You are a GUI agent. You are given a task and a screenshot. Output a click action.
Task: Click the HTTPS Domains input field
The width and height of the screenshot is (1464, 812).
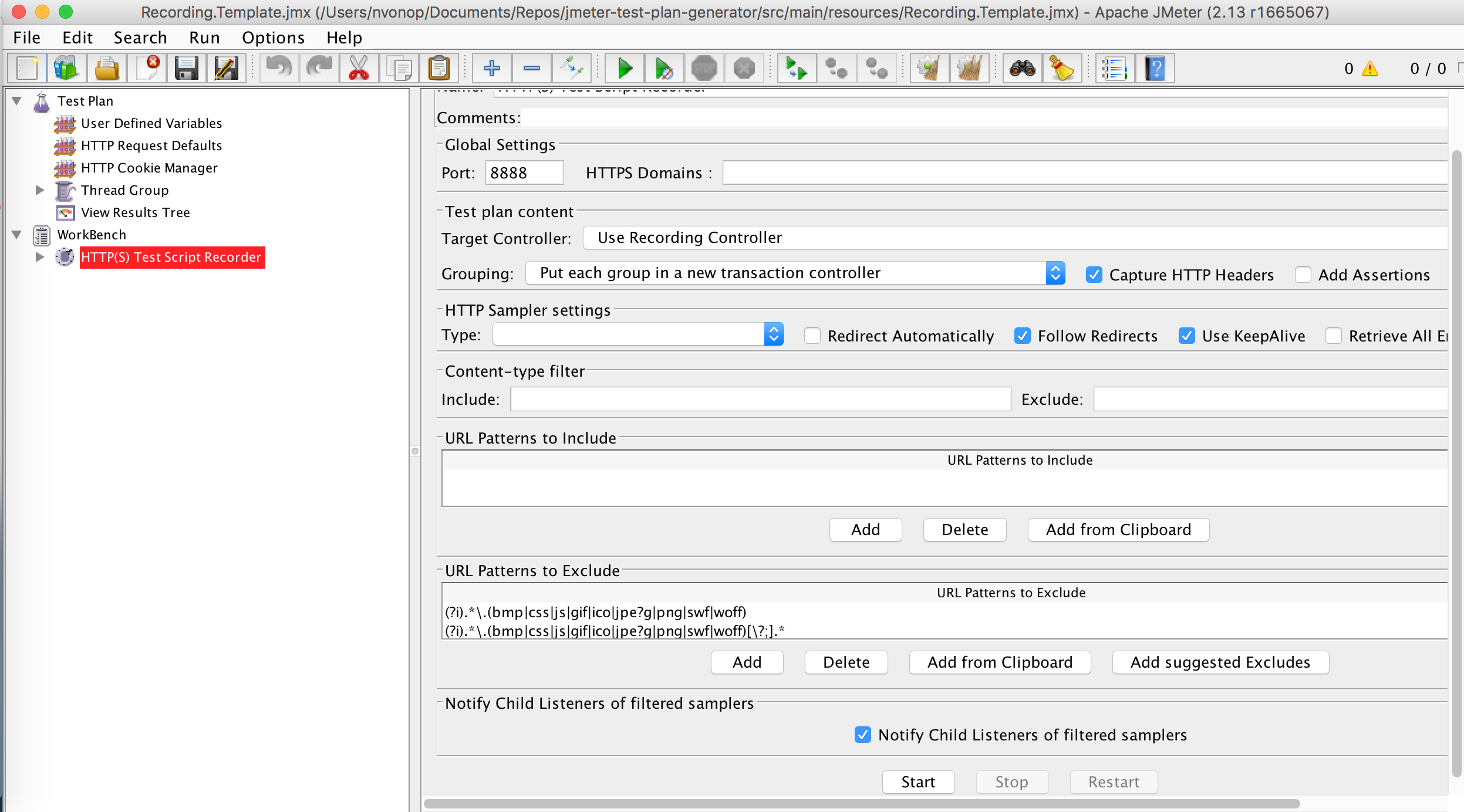coord(1085,173)
